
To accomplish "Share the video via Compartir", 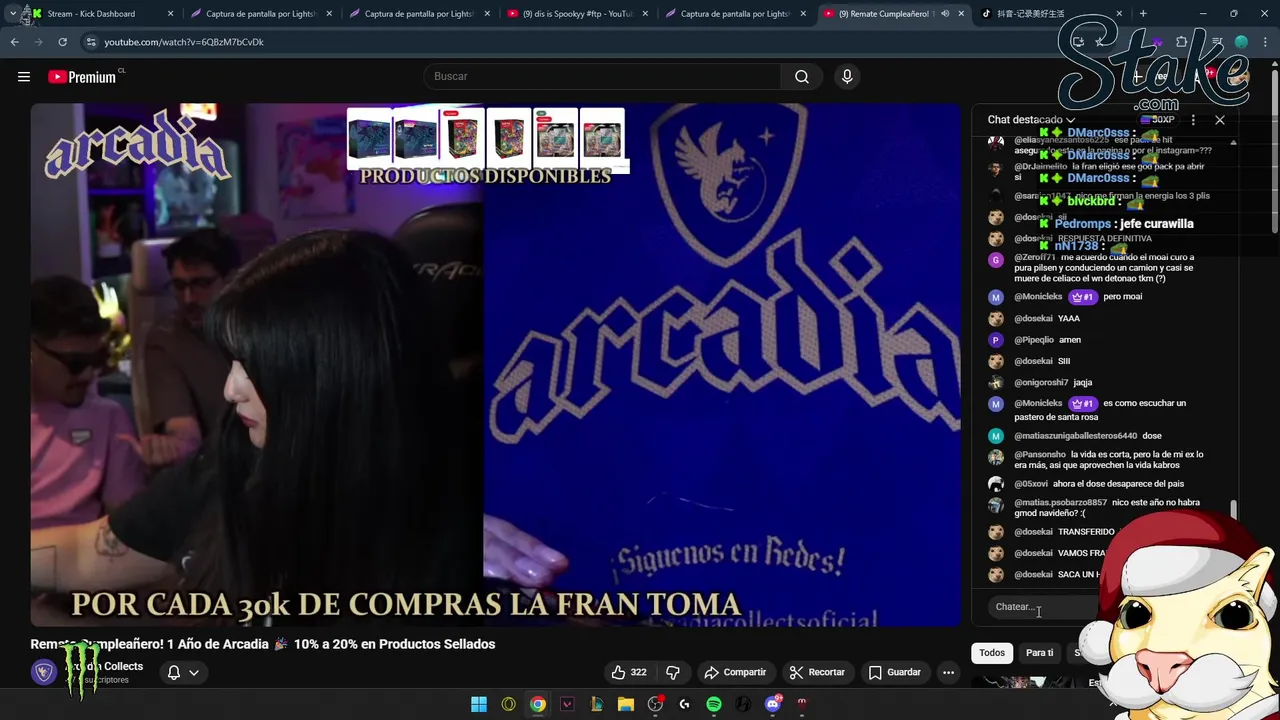I will tap(735, 672).
